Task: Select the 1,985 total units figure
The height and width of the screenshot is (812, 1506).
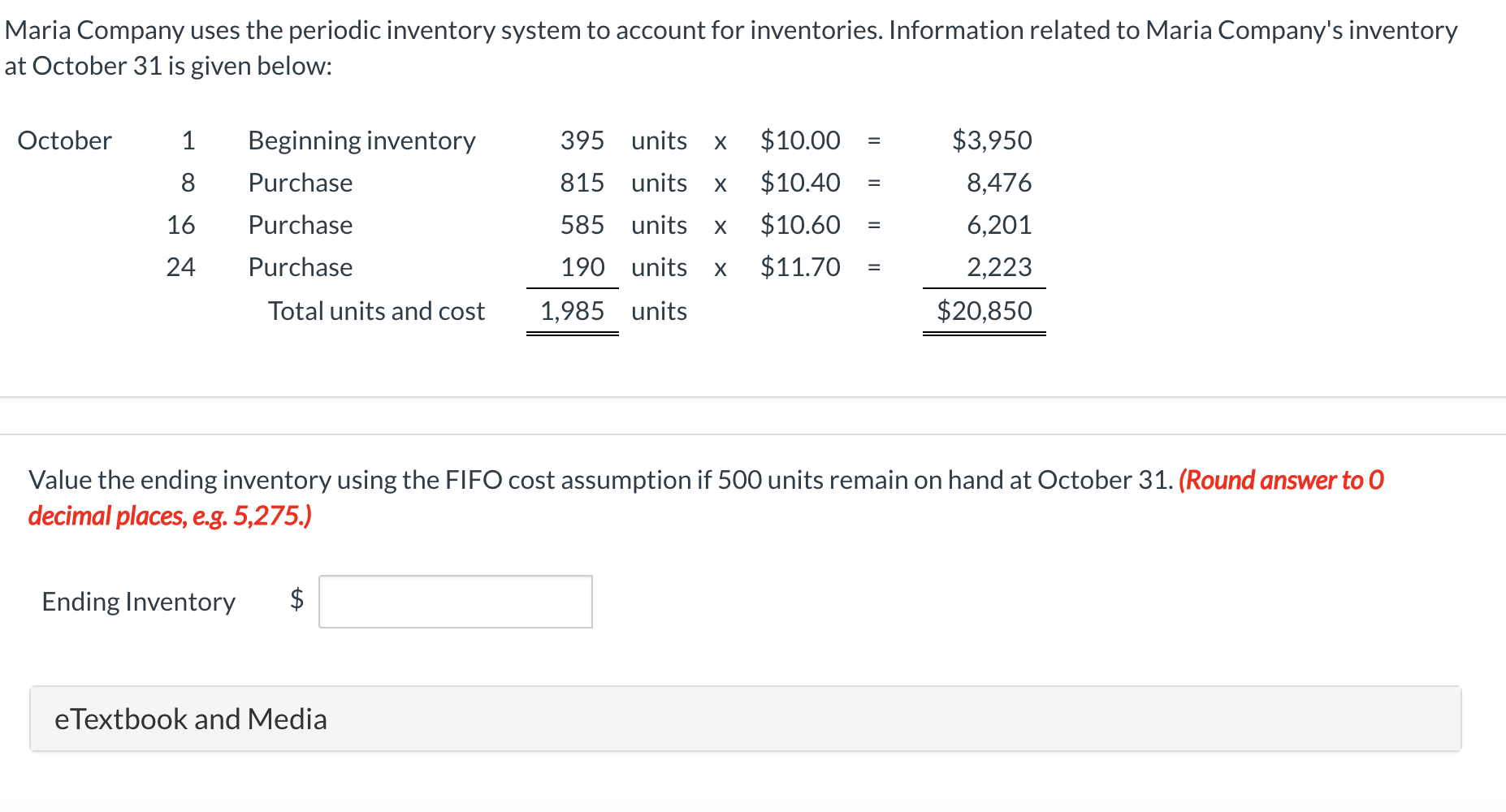Action: point(572,311)
